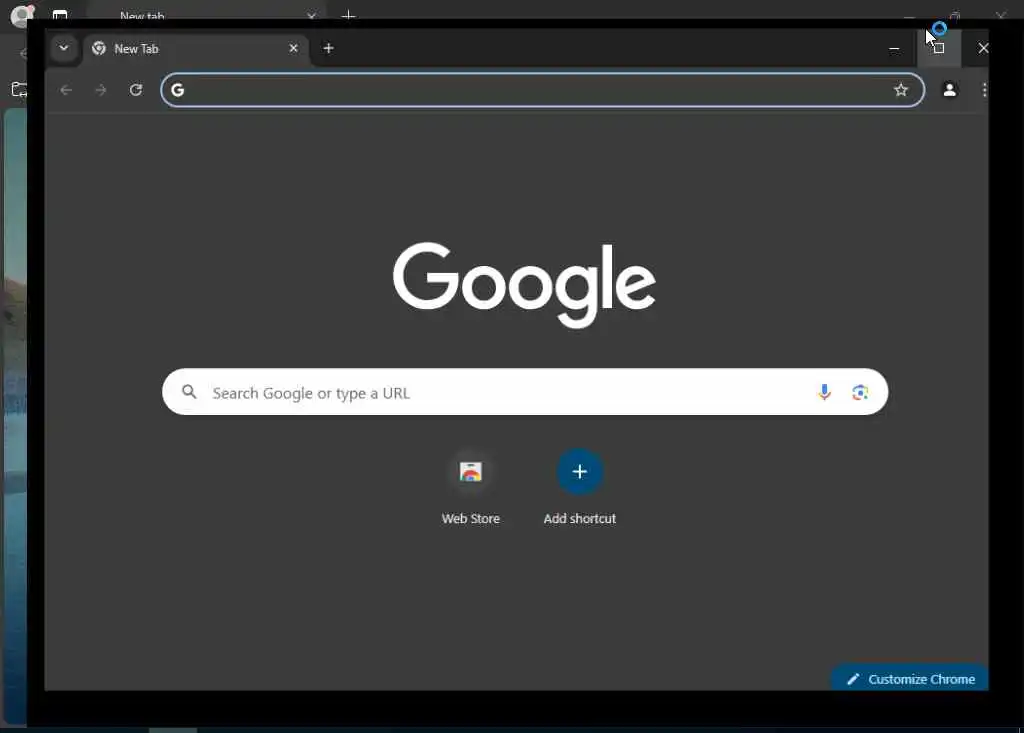This screenshot has height=733, width=1024.
Task: Close the New Tab tab in Chrome
Action: 293,48
